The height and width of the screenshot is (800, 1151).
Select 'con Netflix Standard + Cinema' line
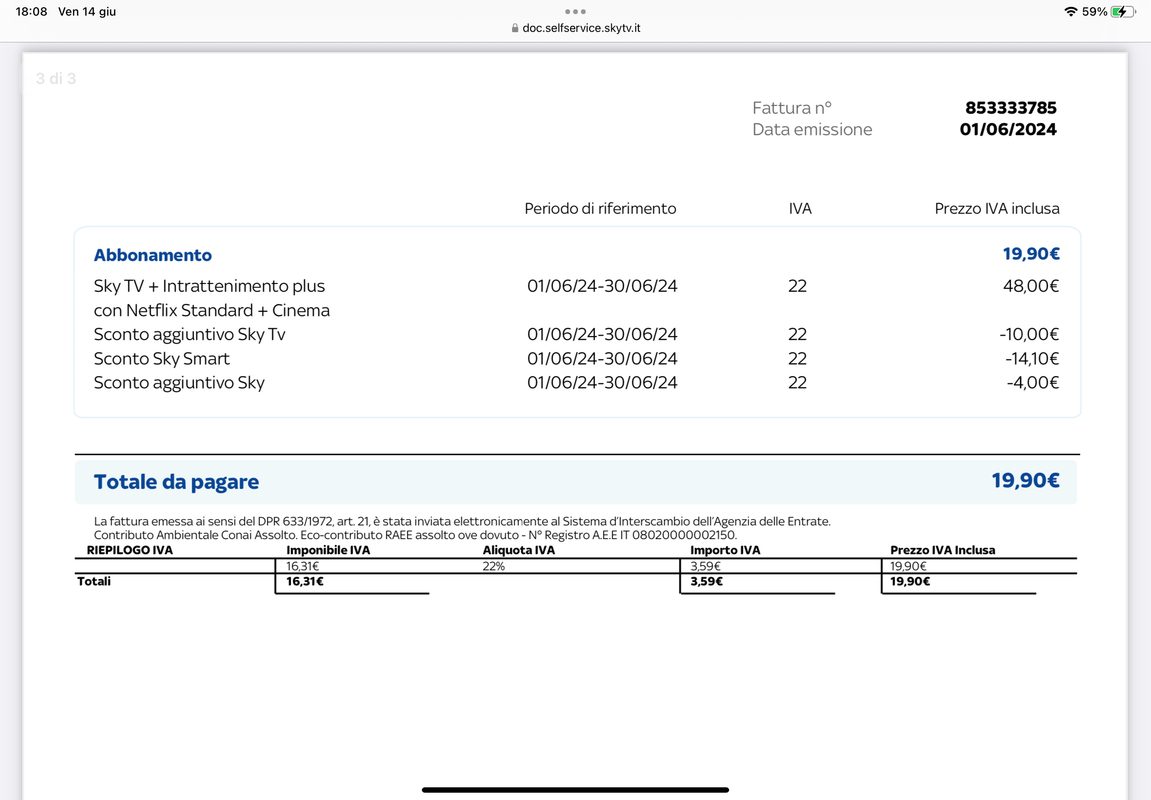click(212, 310)
